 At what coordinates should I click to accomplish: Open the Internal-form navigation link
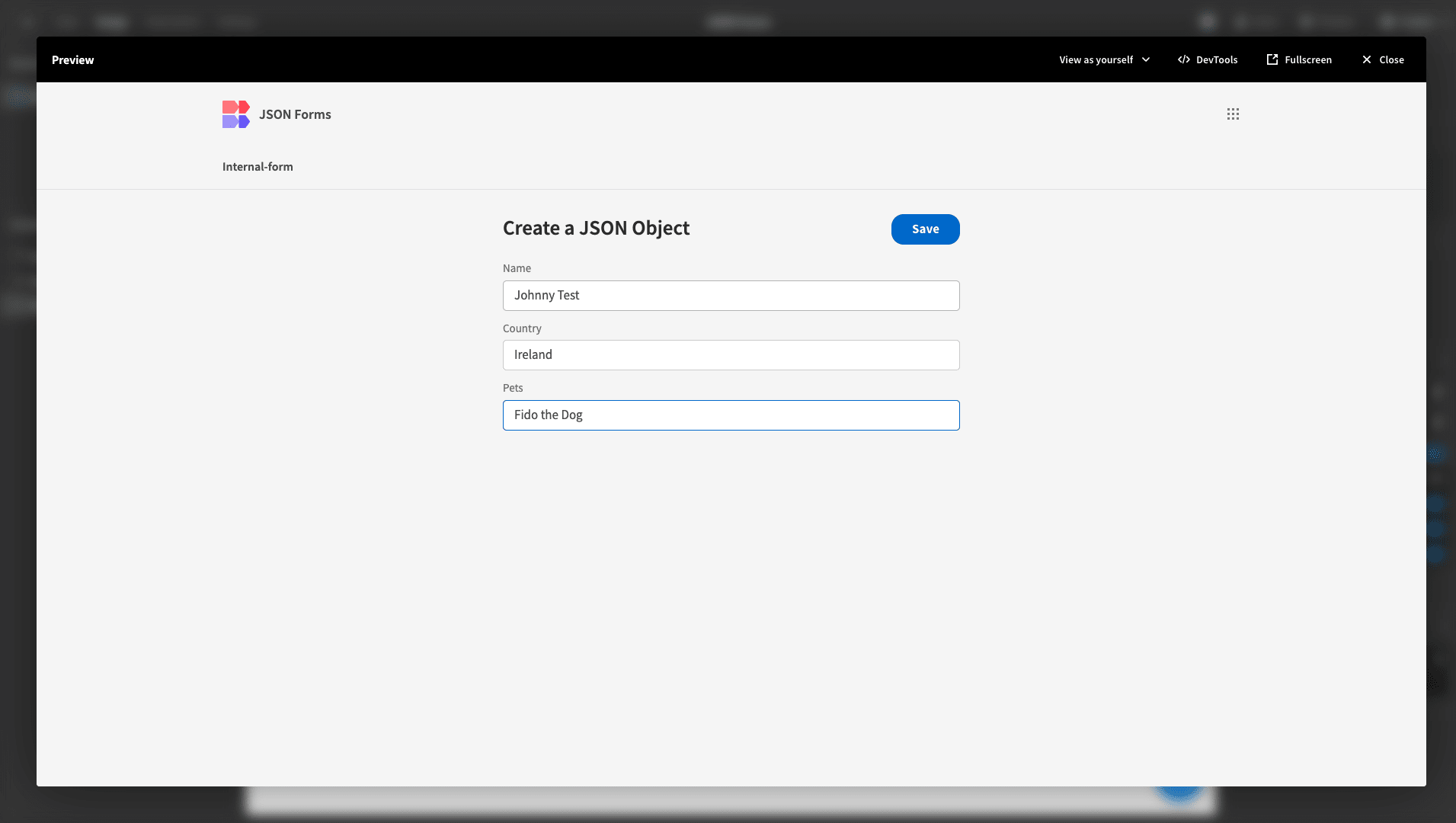point(258,167)
